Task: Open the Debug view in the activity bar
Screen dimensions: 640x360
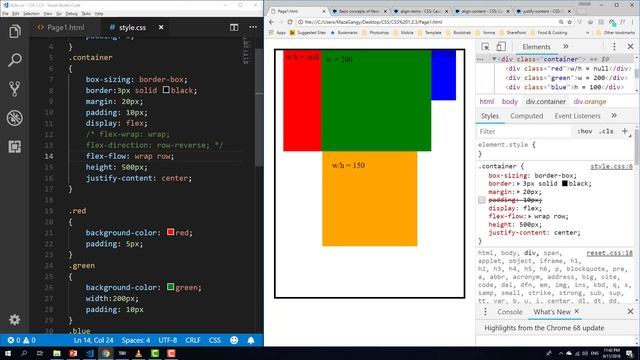Action: pyautogui.click(x=15, y=118)
